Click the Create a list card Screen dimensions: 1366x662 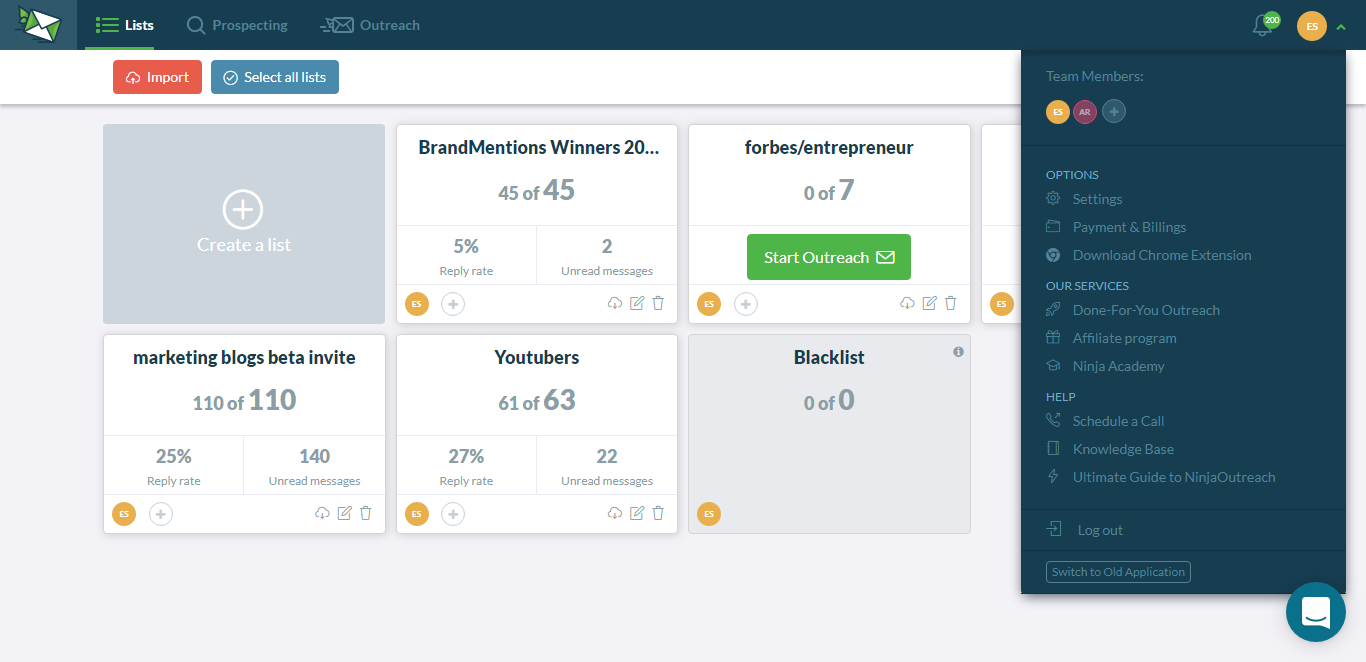tap(244, 224)
